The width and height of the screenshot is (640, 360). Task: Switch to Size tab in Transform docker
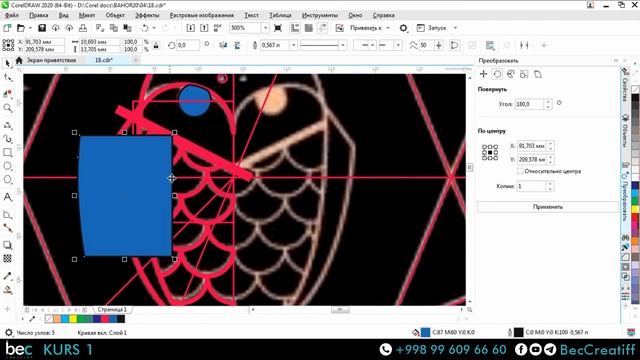tap(524, 74)
